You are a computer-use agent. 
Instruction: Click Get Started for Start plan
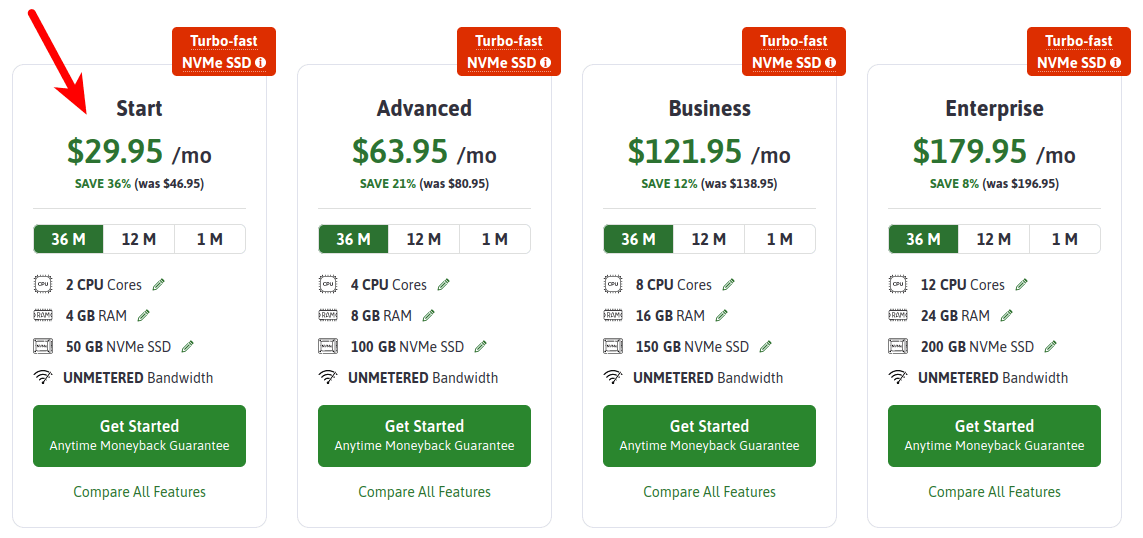point(139,435)
